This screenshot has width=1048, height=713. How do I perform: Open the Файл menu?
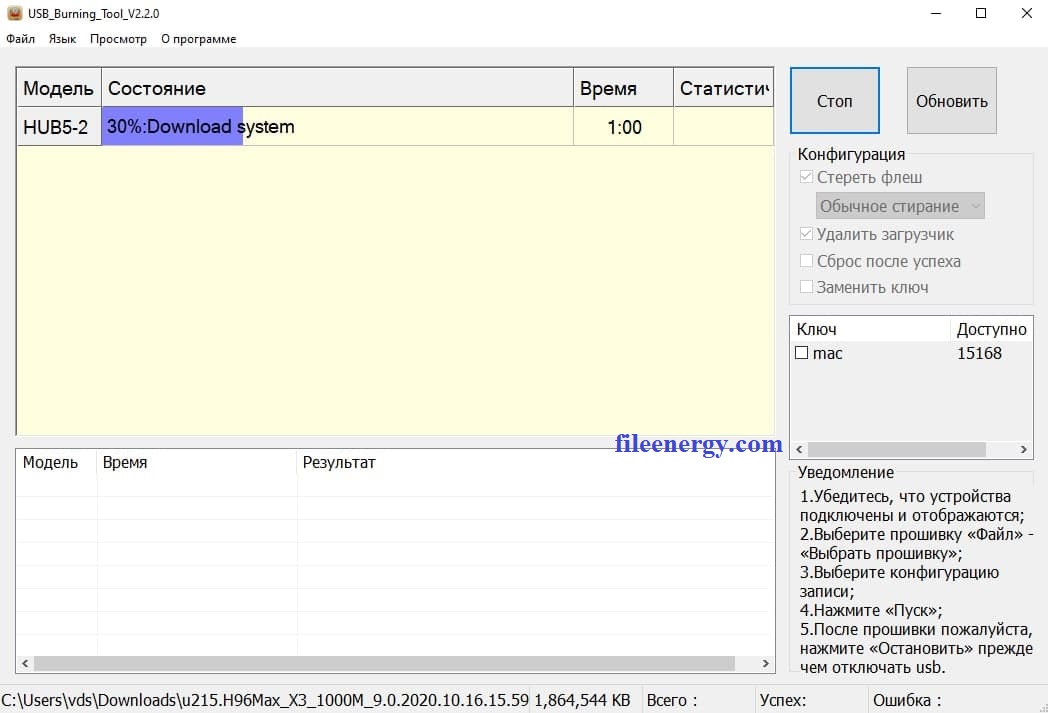coord(21,39)
